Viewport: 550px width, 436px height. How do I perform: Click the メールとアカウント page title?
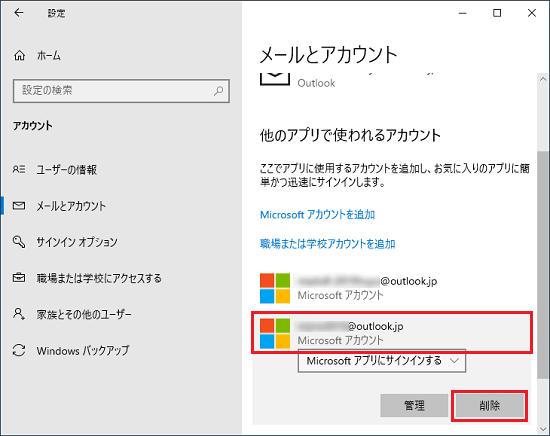click(328, 55)
